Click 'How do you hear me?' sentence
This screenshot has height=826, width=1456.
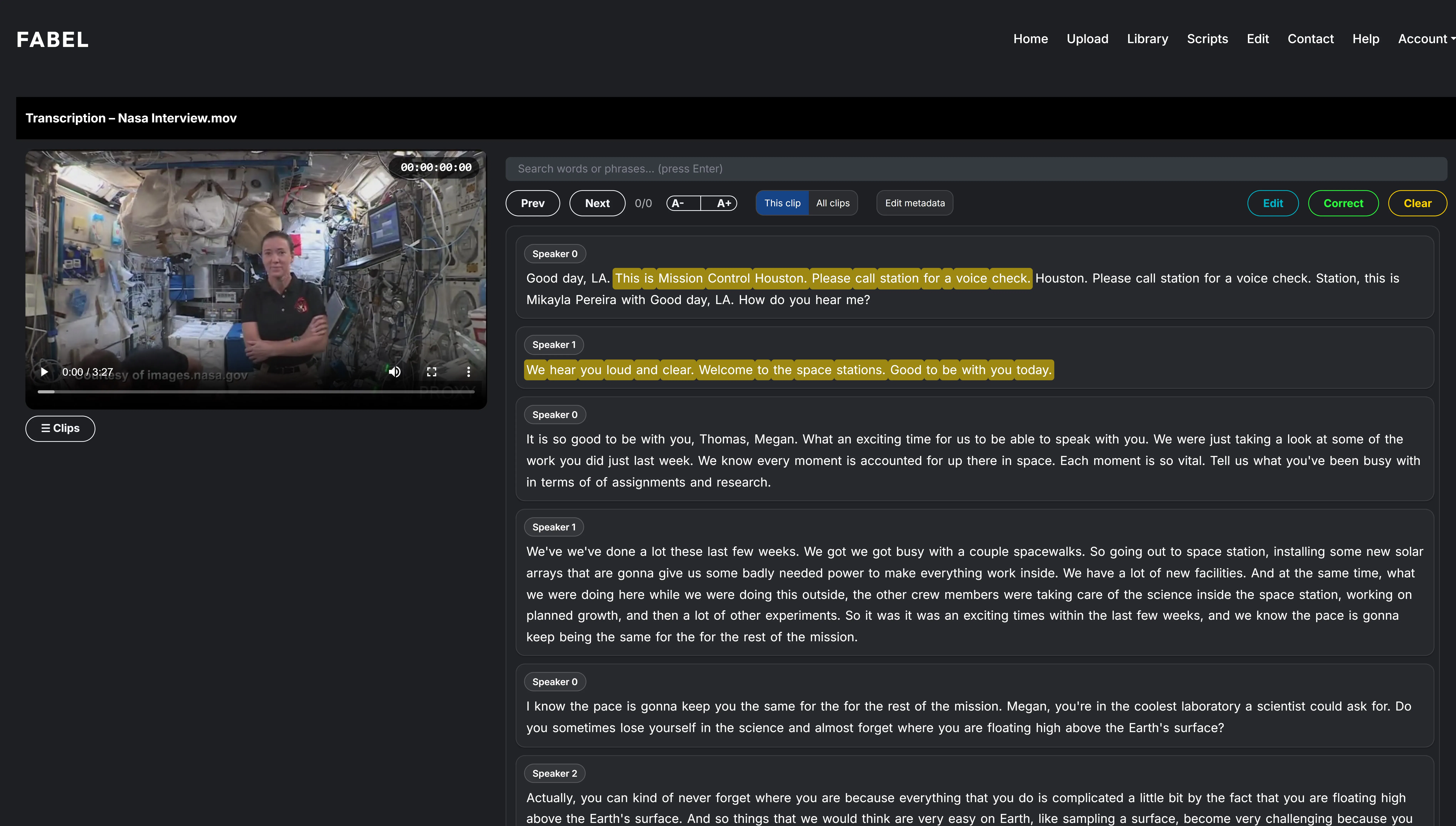[805, 300]
